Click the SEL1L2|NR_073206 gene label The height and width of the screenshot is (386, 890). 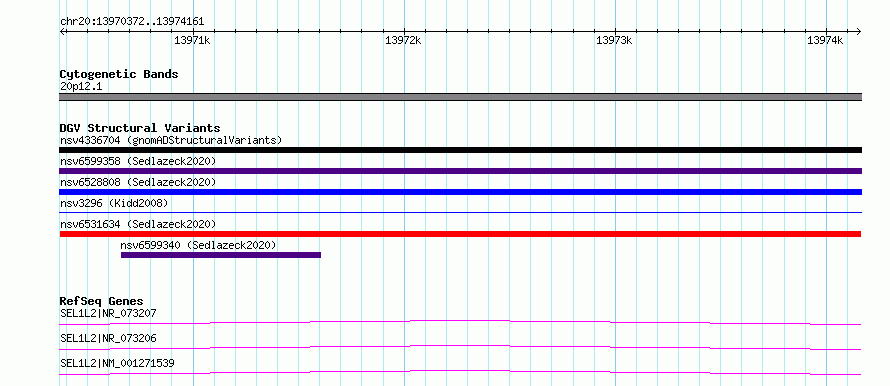108,338
